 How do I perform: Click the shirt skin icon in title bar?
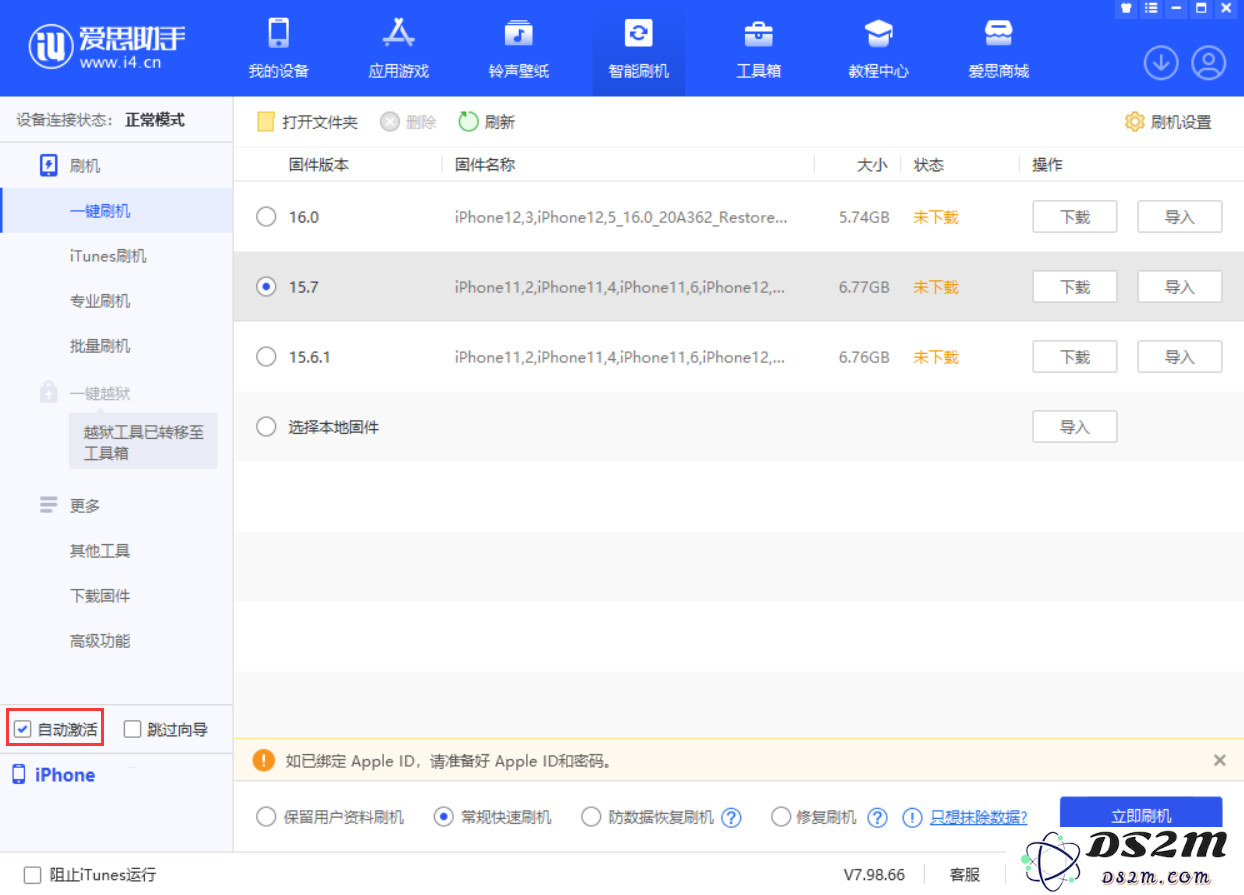(1126, 8)
